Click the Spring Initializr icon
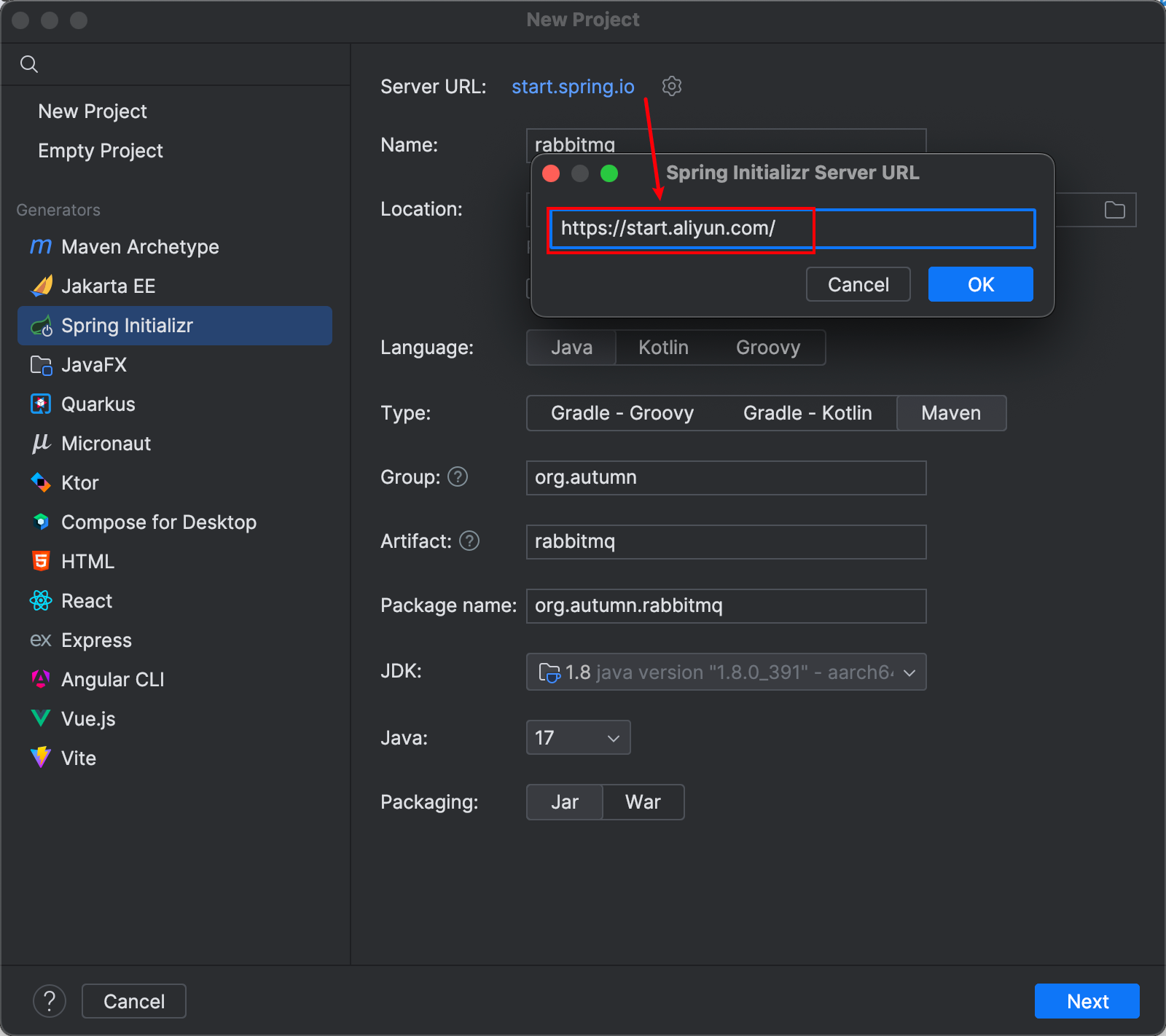The height and width of the screenshot is (1036, 1166). (42, 326)
